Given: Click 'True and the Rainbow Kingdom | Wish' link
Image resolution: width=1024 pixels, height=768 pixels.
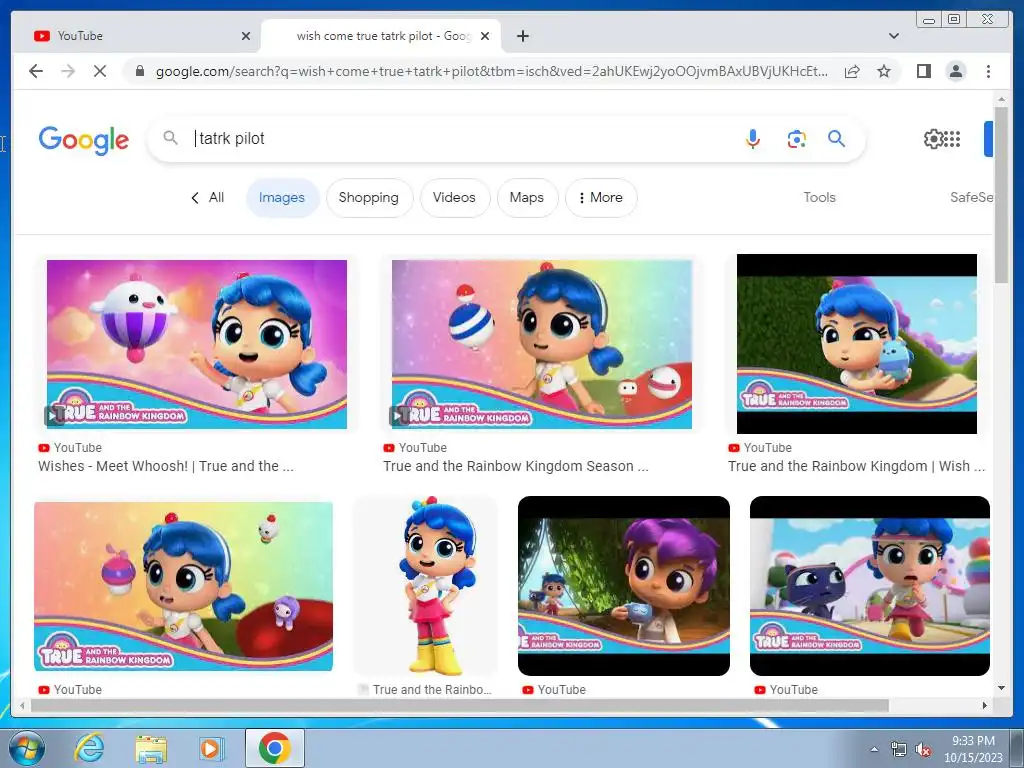Looking at the screenshot, I should 857,466.
